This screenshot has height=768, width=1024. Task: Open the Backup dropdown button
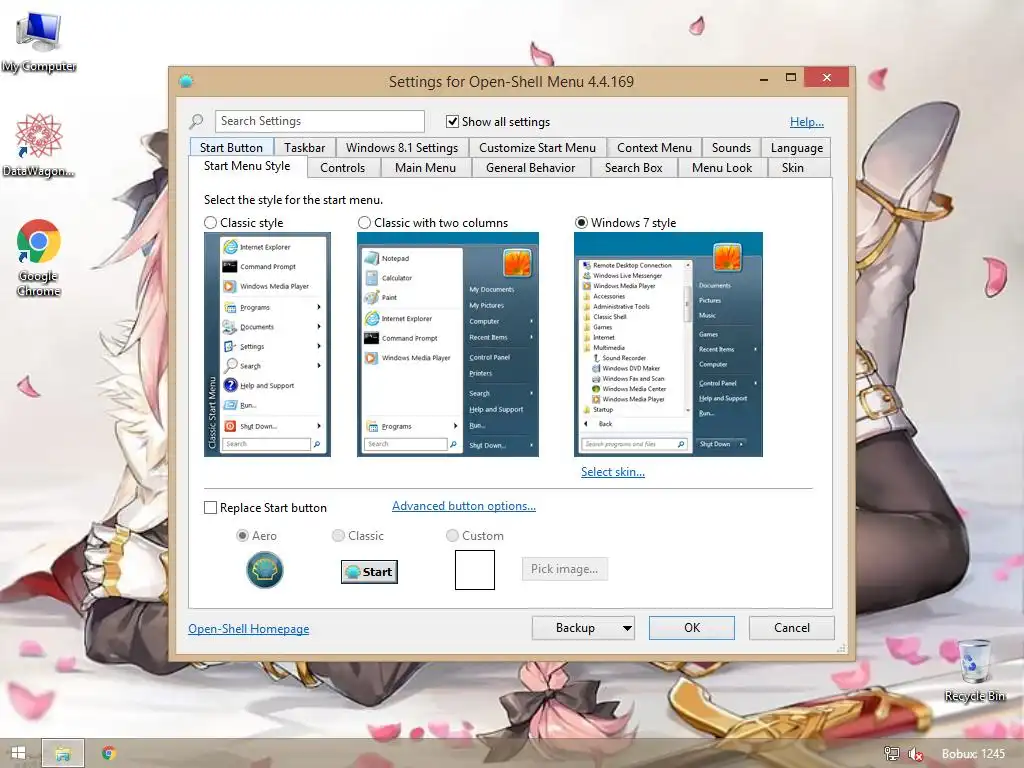point(583,628)
